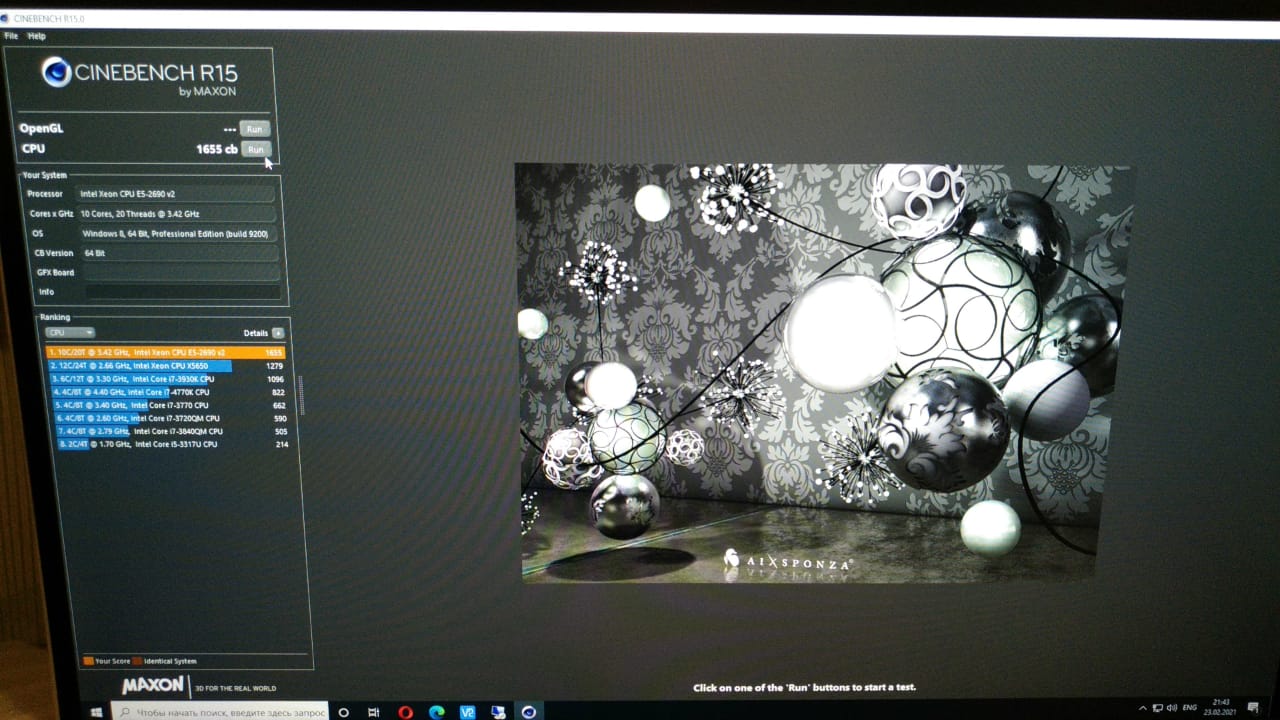Click the Cinebench R15 logo

tap(139, 76)
